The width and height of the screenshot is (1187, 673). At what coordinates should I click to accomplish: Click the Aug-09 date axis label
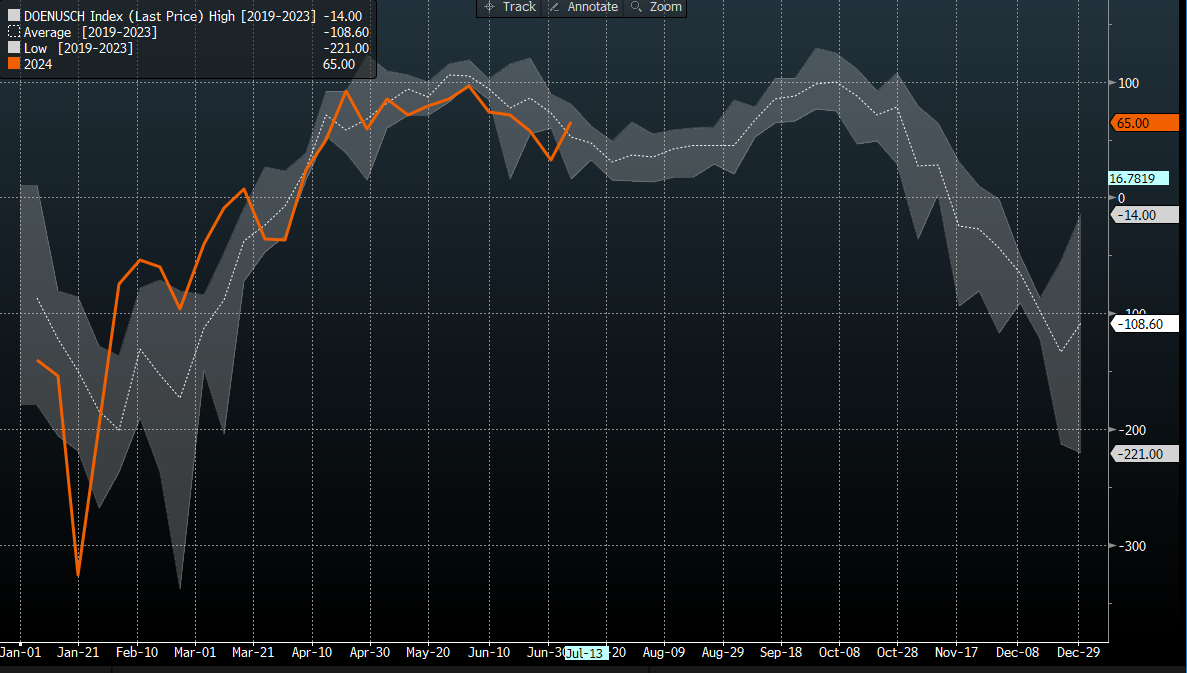[x=664, y=652]
